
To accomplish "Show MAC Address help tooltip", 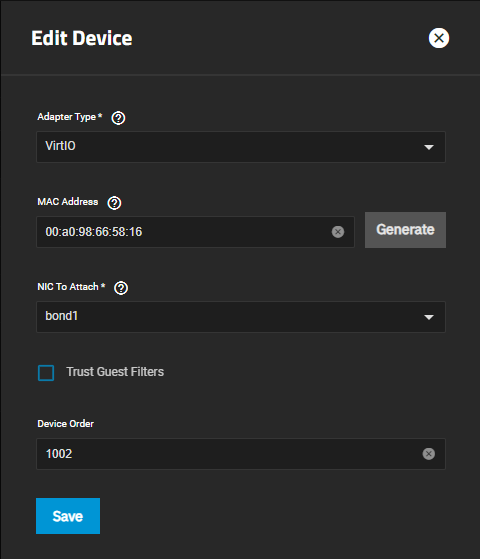I will point(114,203).
